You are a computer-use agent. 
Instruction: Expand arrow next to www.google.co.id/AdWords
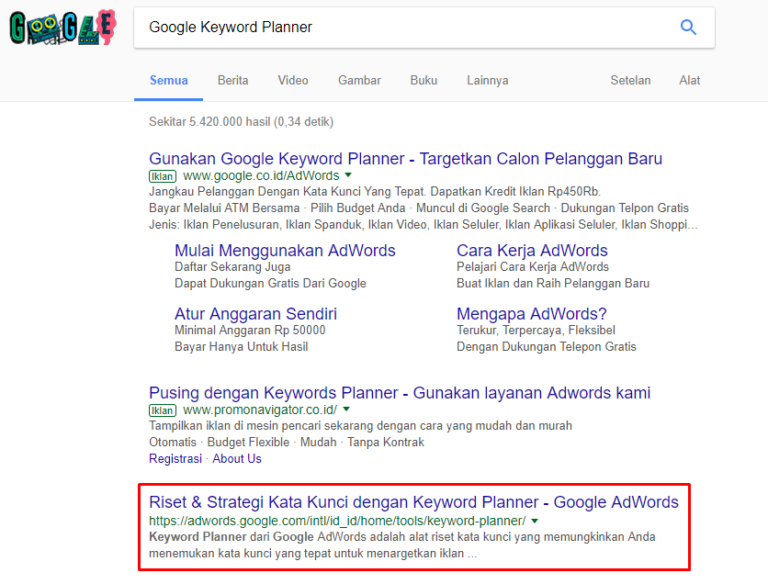point(348,175)
